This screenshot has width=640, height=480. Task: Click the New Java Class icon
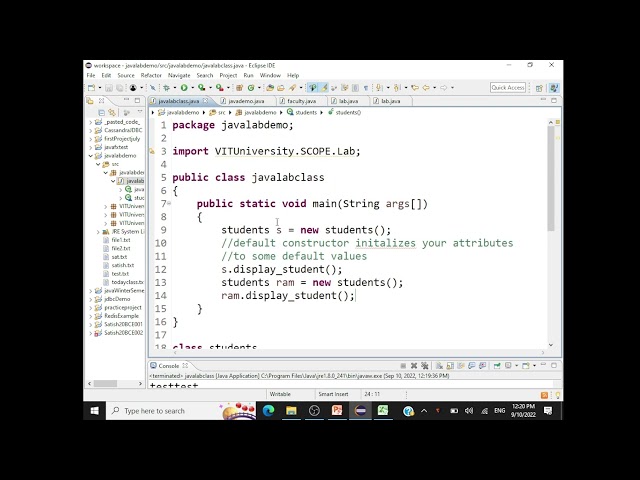[251, 88]
